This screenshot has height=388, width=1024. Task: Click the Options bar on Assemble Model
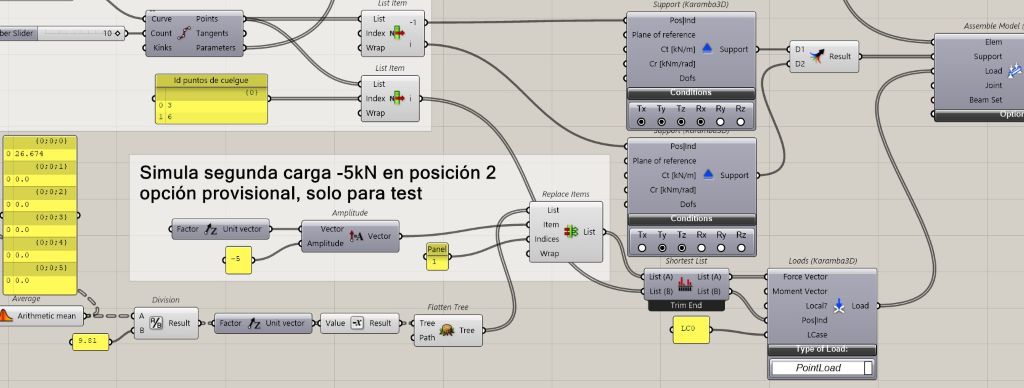pos(979,114)
